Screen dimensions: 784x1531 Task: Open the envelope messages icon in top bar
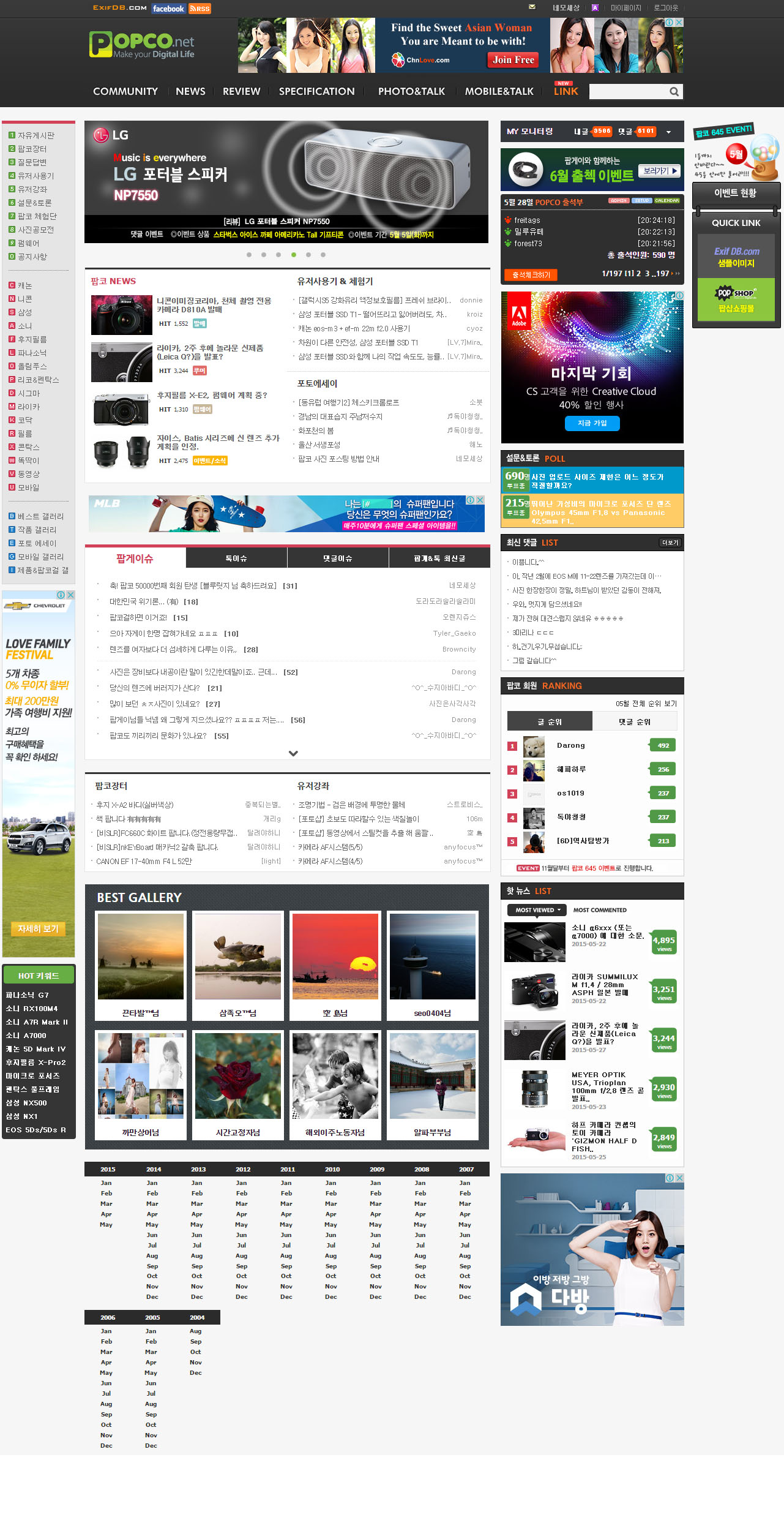tap(532, 7)
